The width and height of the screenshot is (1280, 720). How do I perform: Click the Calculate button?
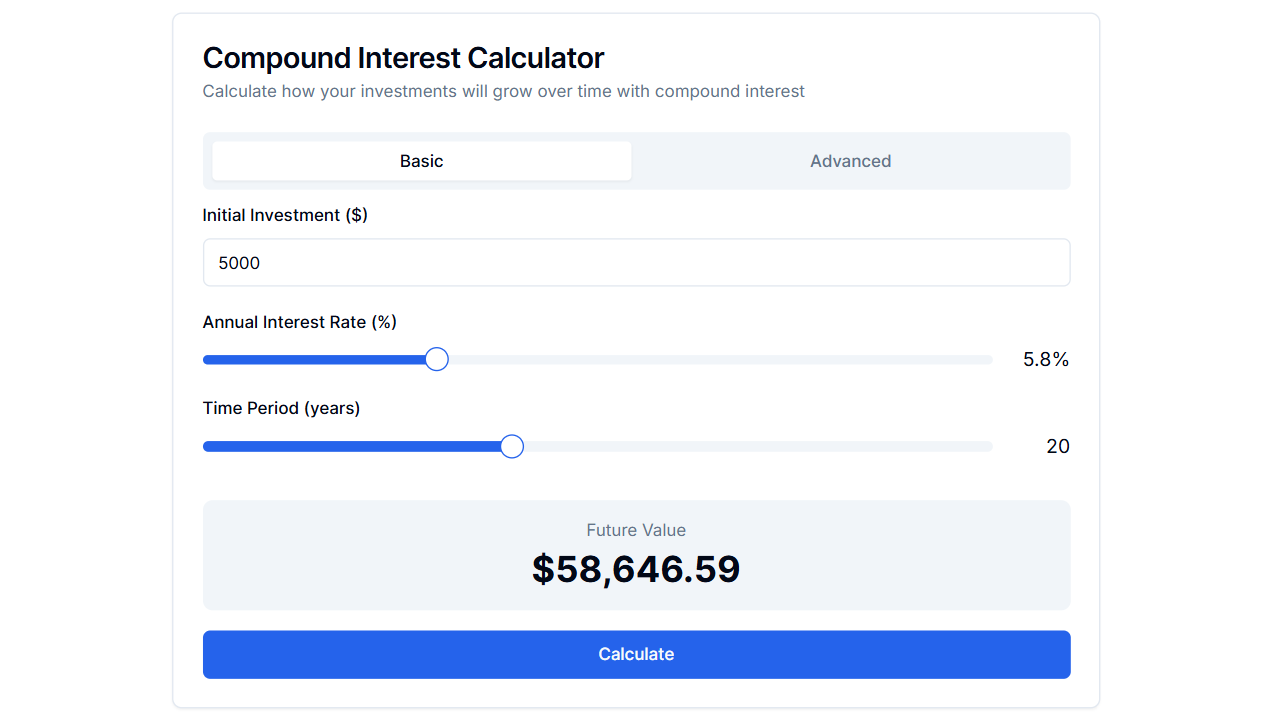click(x=636, y=654)
